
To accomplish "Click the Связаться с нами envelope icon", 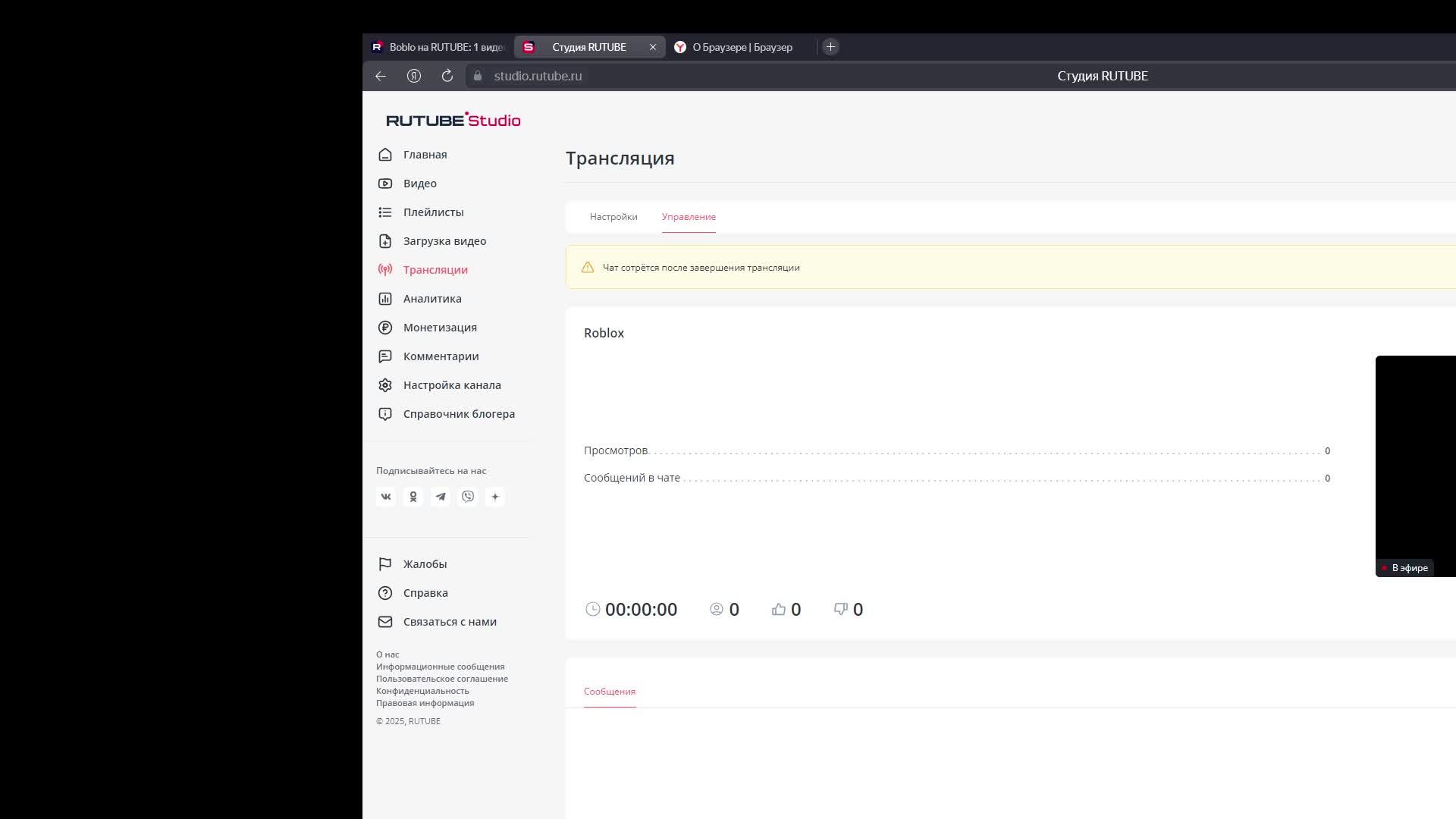I will pos(385,622).
